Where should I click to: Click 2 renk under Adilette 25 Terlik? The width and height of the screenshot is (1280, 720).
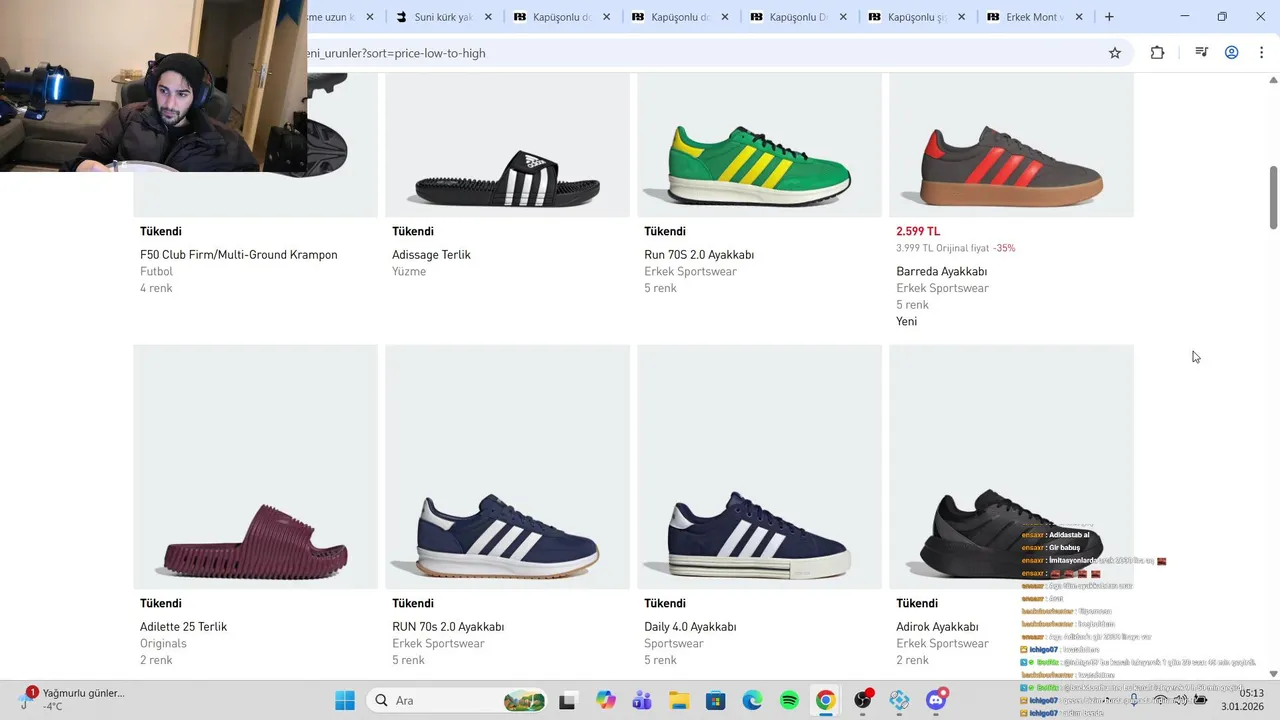click(156, 660)
